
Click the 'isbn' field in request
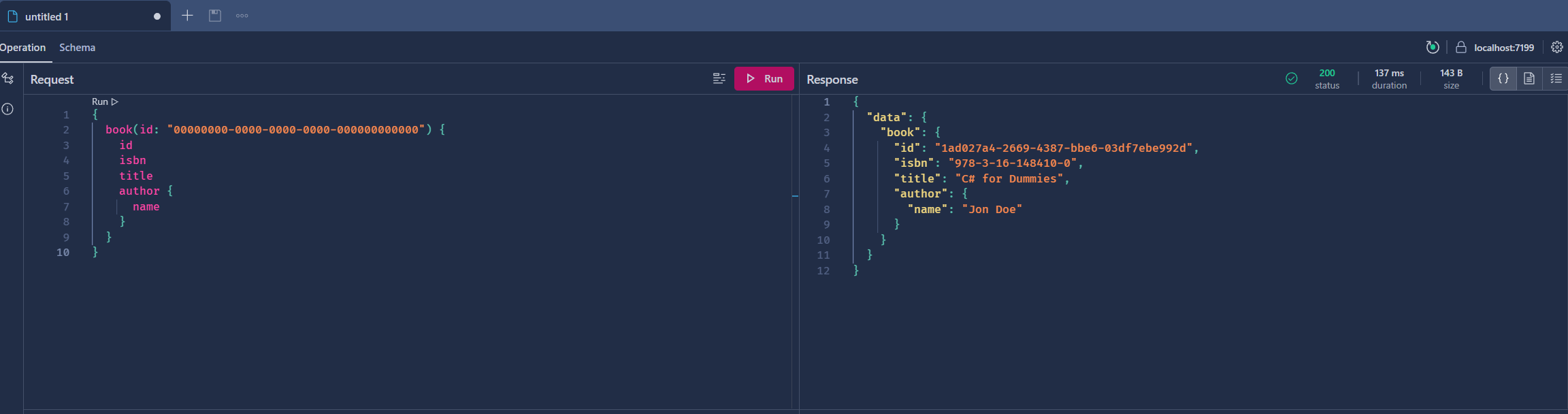(133, 160)
